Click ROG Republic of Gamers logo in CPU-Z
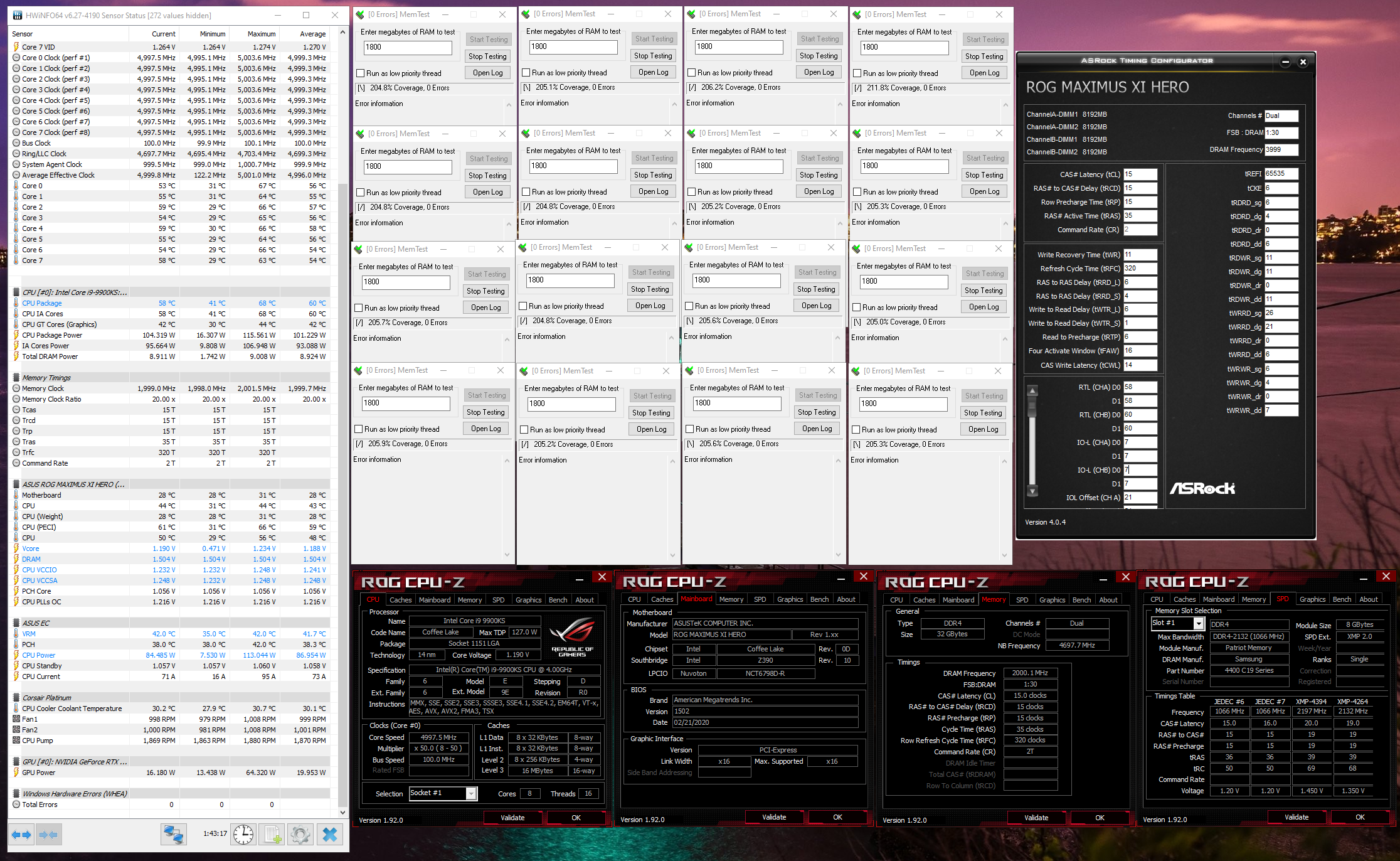This screenshot has height=861, width=1400. point(572,636)
